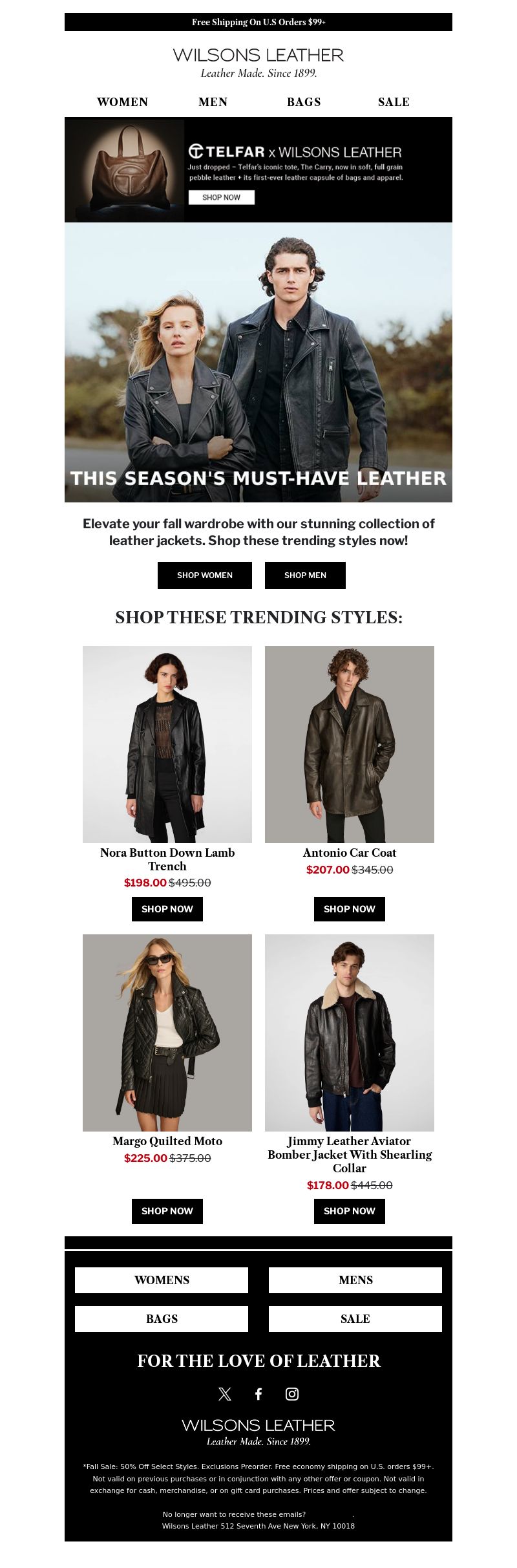
Task: Open the MEN navigation menu item
Action: (213, 102)
